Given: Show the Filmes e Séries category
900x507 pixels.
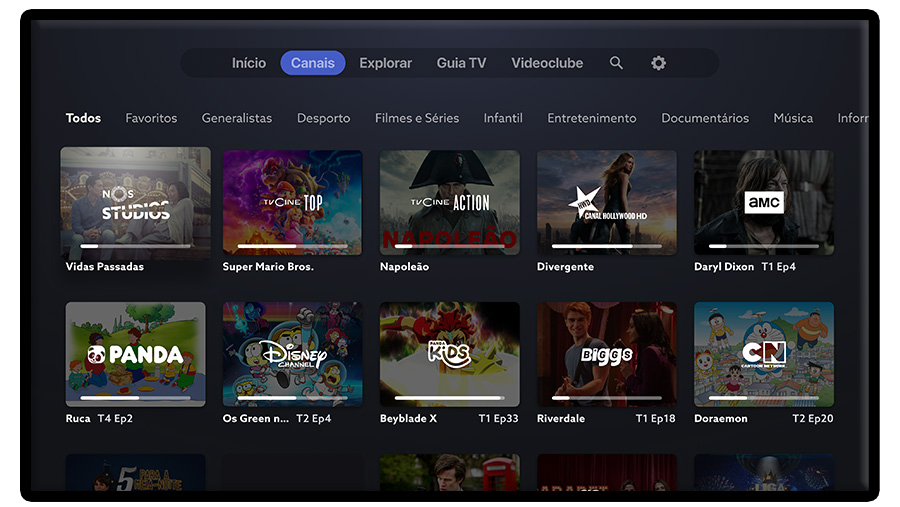Looking at the screenshot, I should [x=417, y=118].
